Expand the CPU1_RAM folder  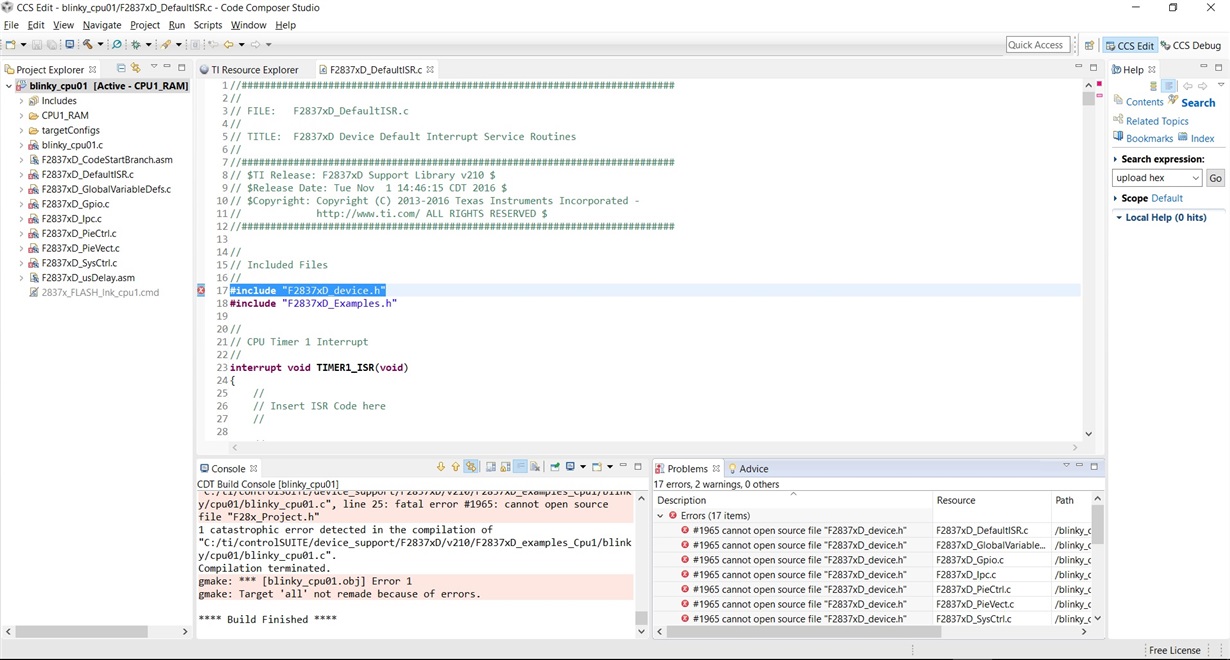[21, 116]
